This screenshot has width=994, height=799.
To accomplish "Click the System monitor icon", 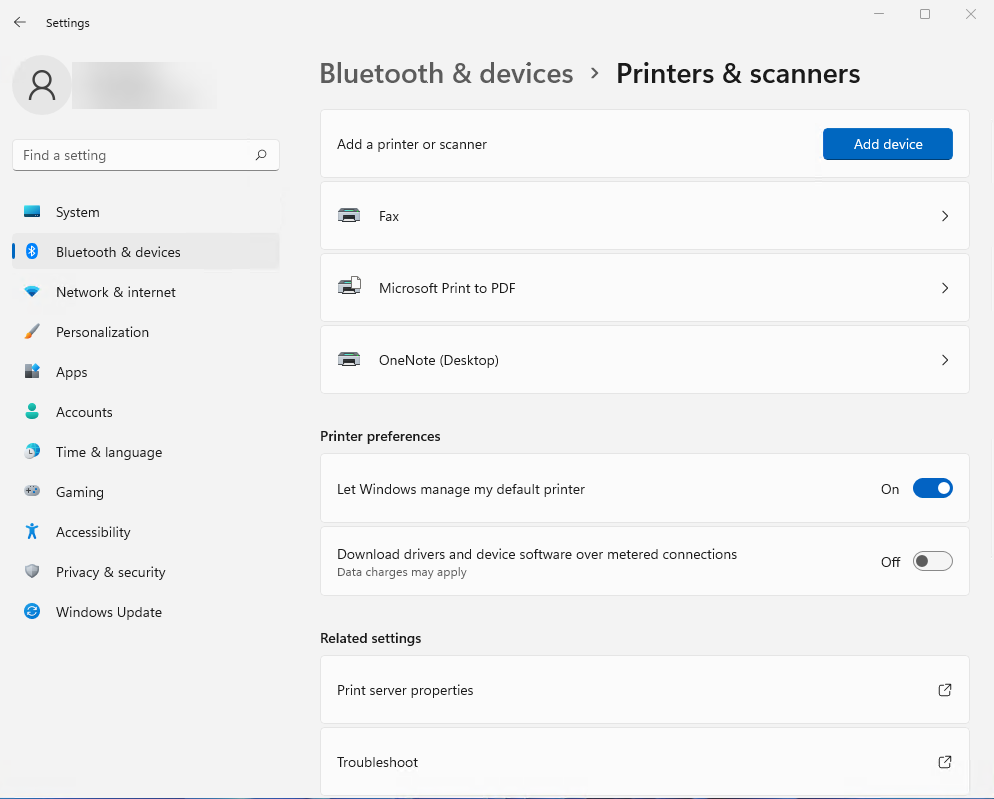I will coord(32,212).
